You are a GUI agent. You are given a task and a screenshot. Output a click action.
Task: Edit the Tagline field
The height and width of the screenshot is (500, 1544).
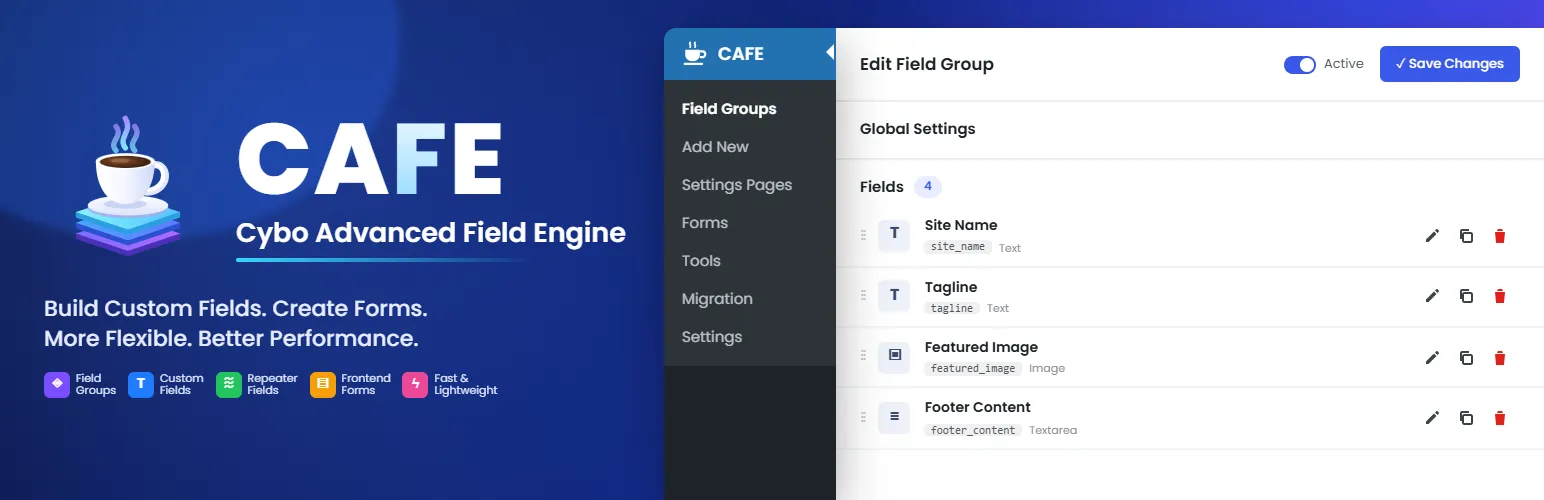pos(1432,296)
